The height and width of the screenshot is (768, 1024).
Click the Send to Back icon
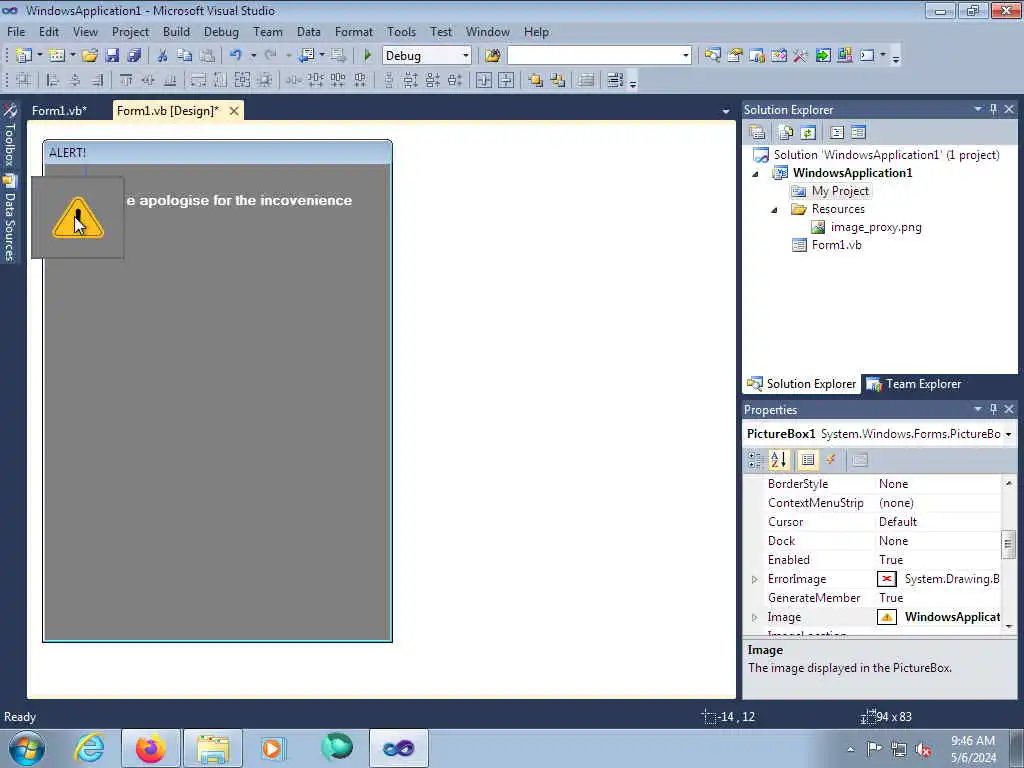coord(558,80)
